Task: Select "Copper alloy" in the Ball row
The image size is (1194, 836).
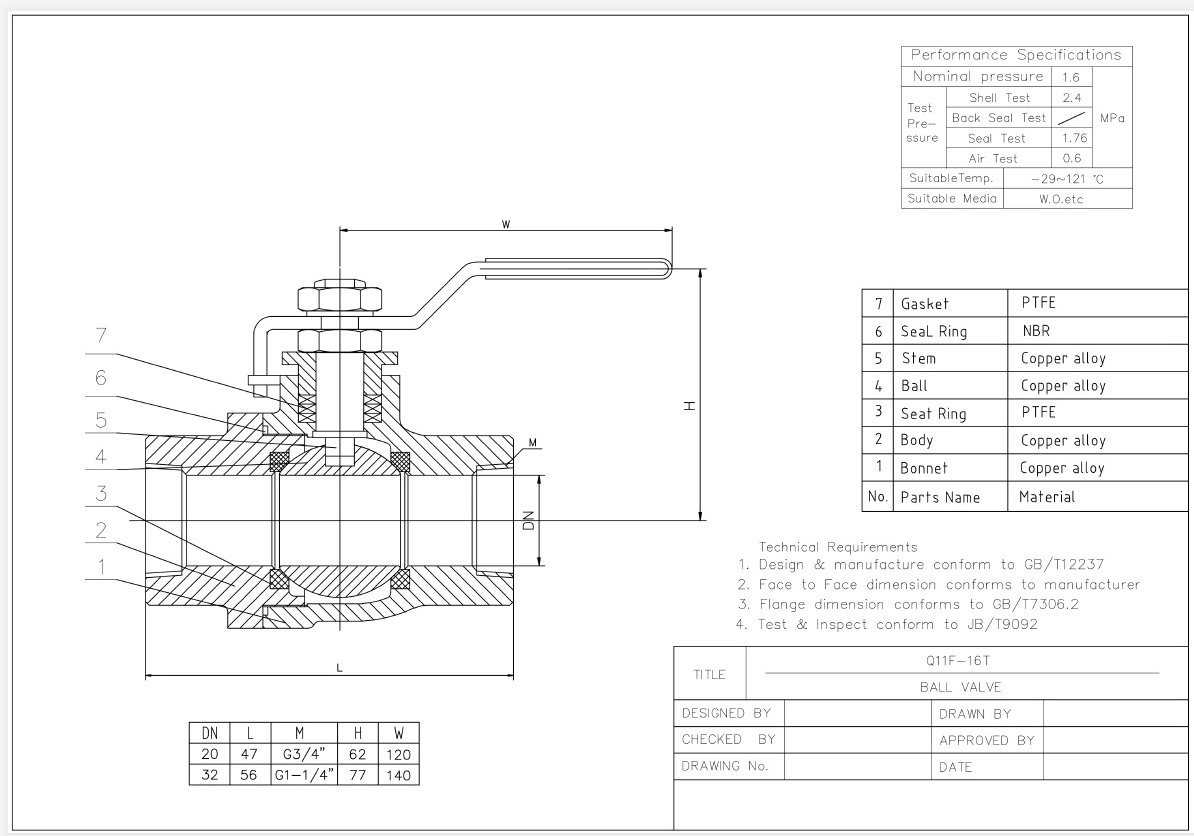Action: tap(1063, 386)
